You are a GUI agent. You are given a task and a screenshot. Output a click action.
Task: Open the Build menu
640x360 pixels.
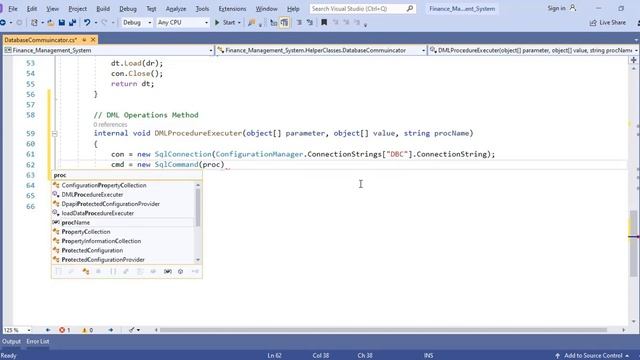103,8
